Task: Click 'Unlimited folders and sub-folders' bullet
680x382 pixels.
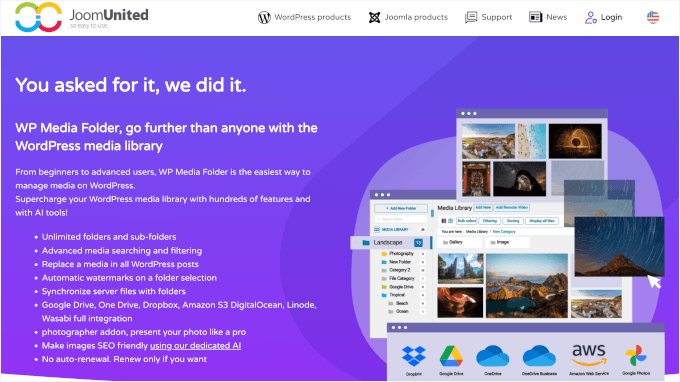Action: (x=109, y=237)
